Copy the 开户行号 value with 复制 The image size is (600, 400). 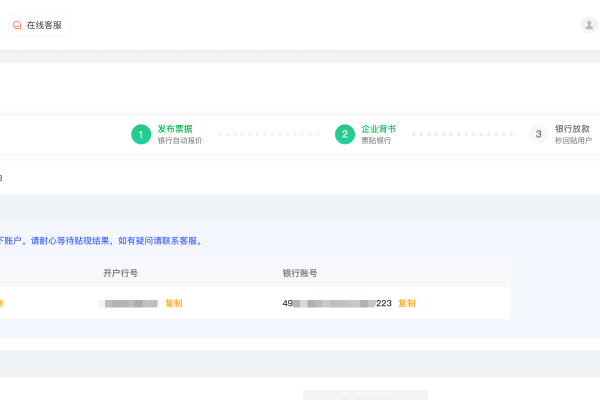pyautogui.click(x=174, y=304)
